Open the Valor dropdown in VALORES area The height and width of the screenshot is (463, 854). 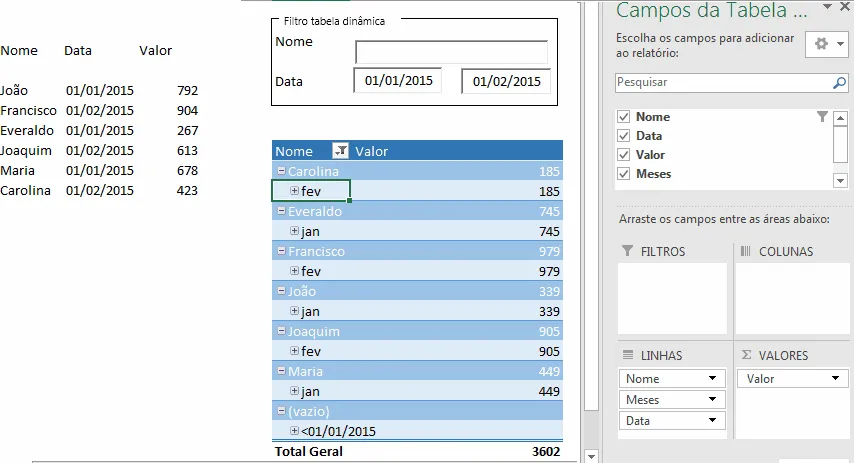(x=835, y=378)
